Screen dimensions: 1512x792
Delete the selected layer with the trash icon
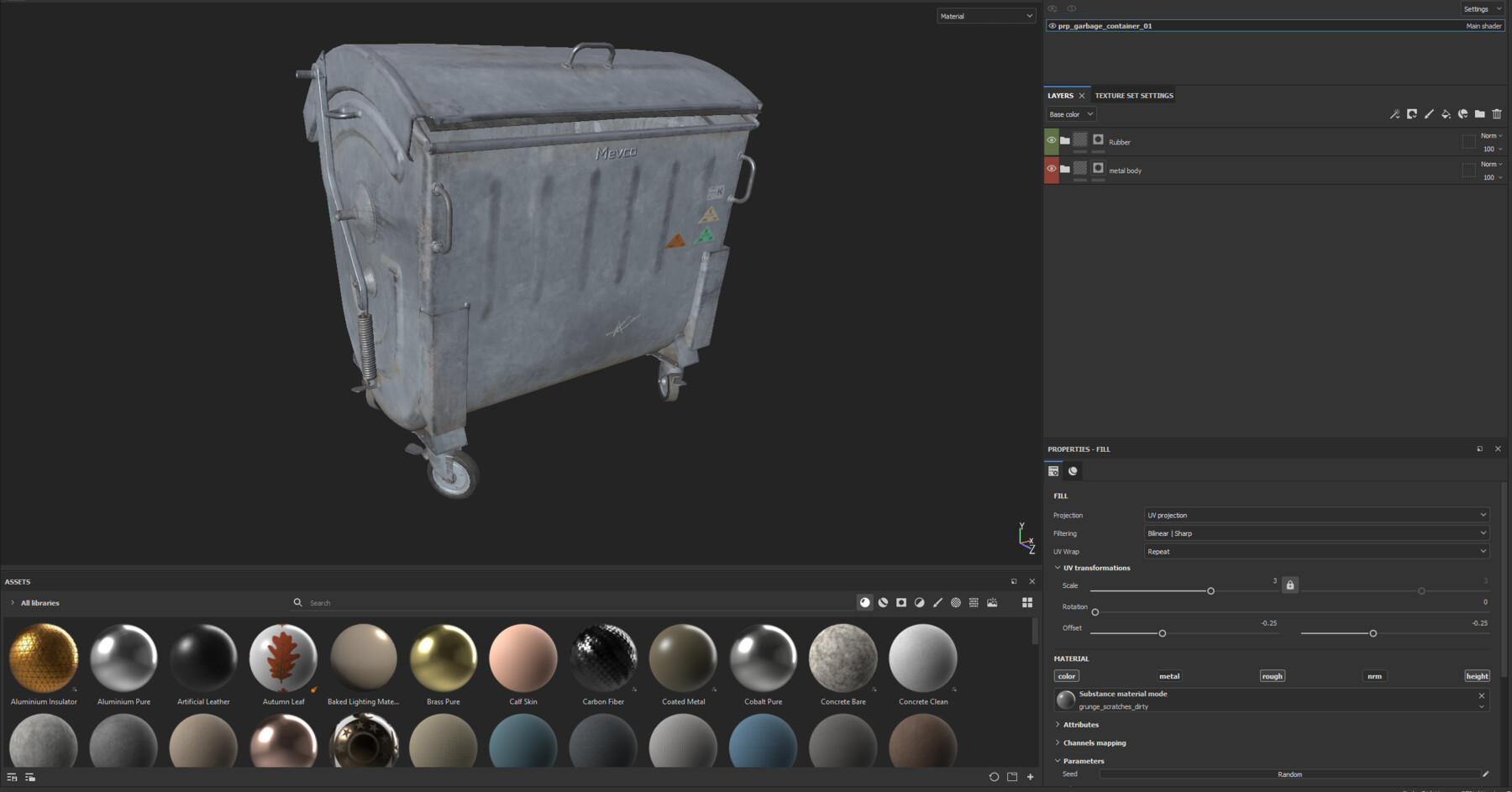point(1497,113)
